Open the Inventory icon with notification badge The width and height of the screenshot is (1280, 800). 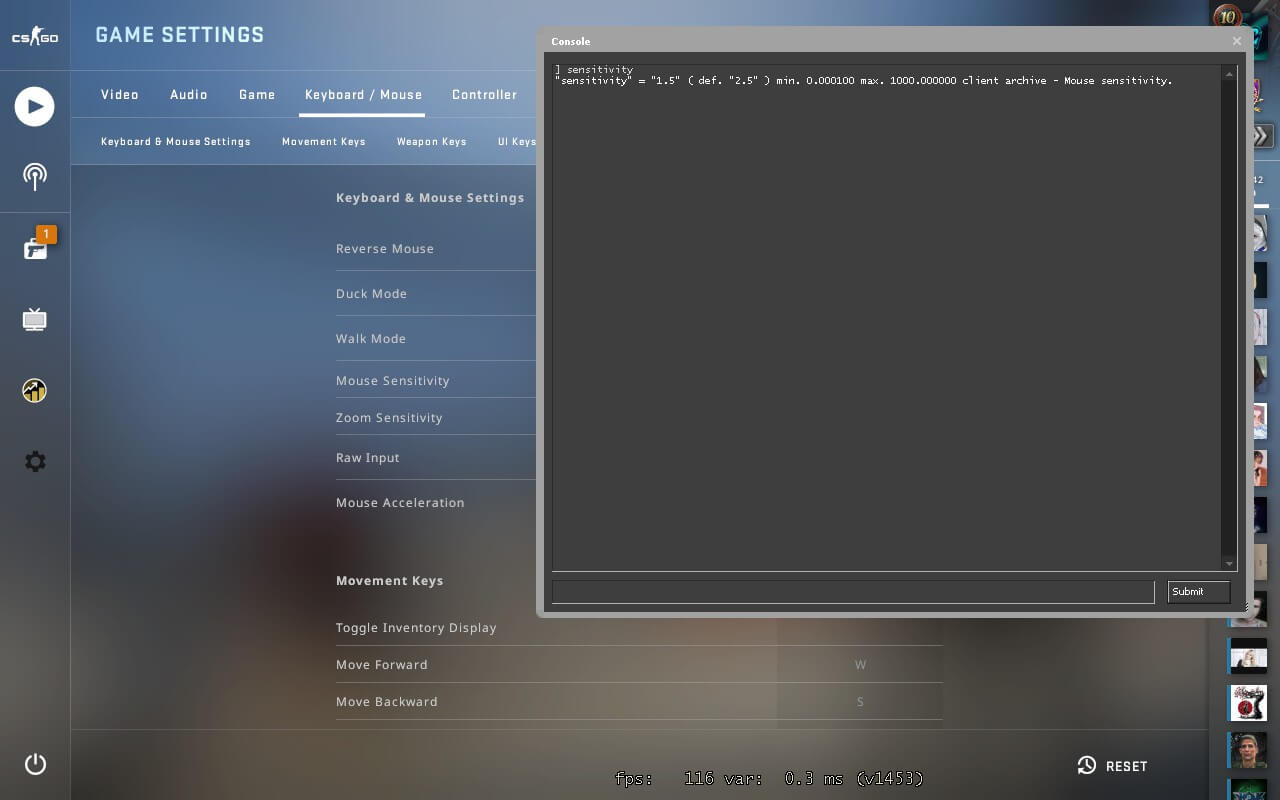pyautogui.click(x=35, y=248)
